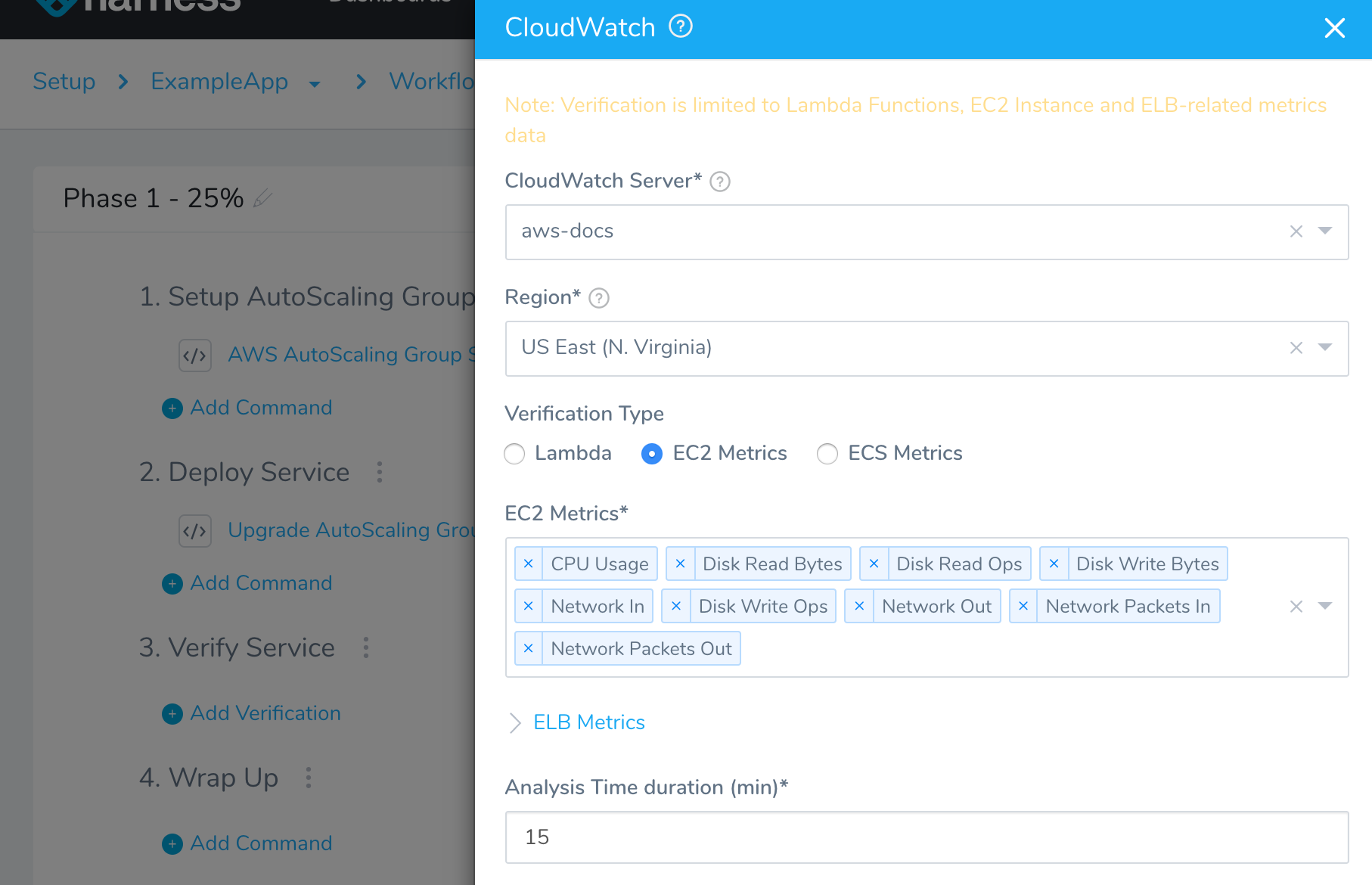This screenshot has height=885, width=1372.
Task: Add Command under Wrap Up
Action: pyautogui.click(x=247, y=843)
